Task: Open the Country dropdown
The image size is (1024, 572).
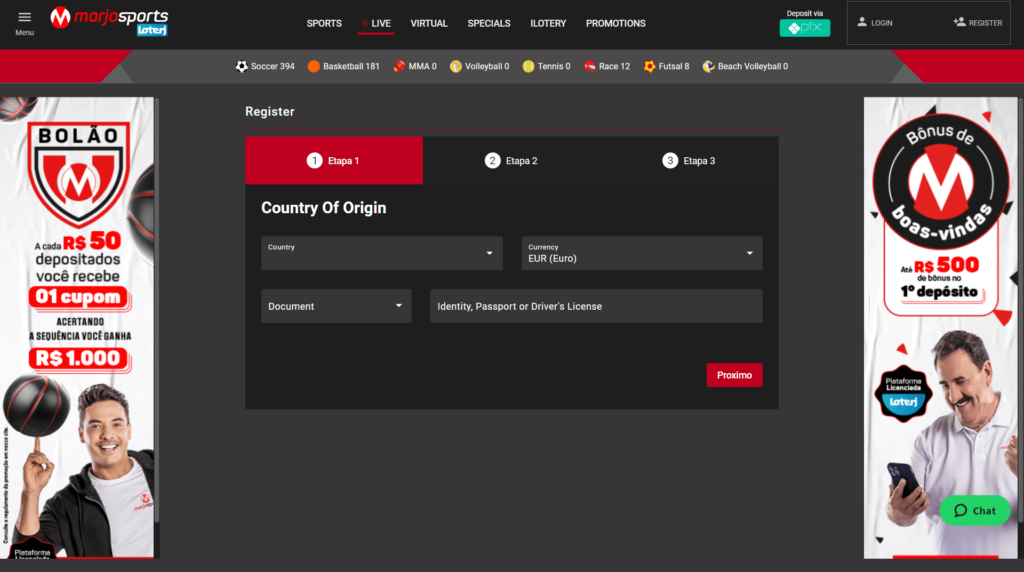Action: click(381, 253)
